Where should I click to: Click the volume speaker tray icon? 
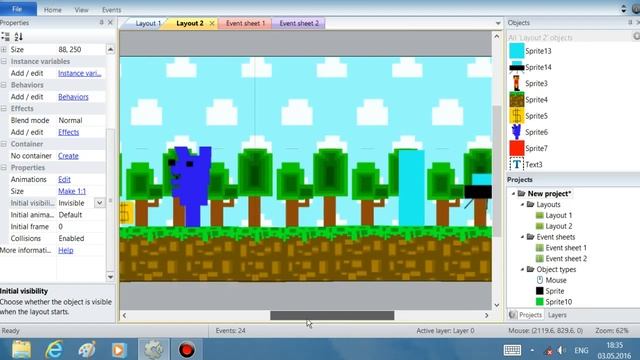click(562, 350)
